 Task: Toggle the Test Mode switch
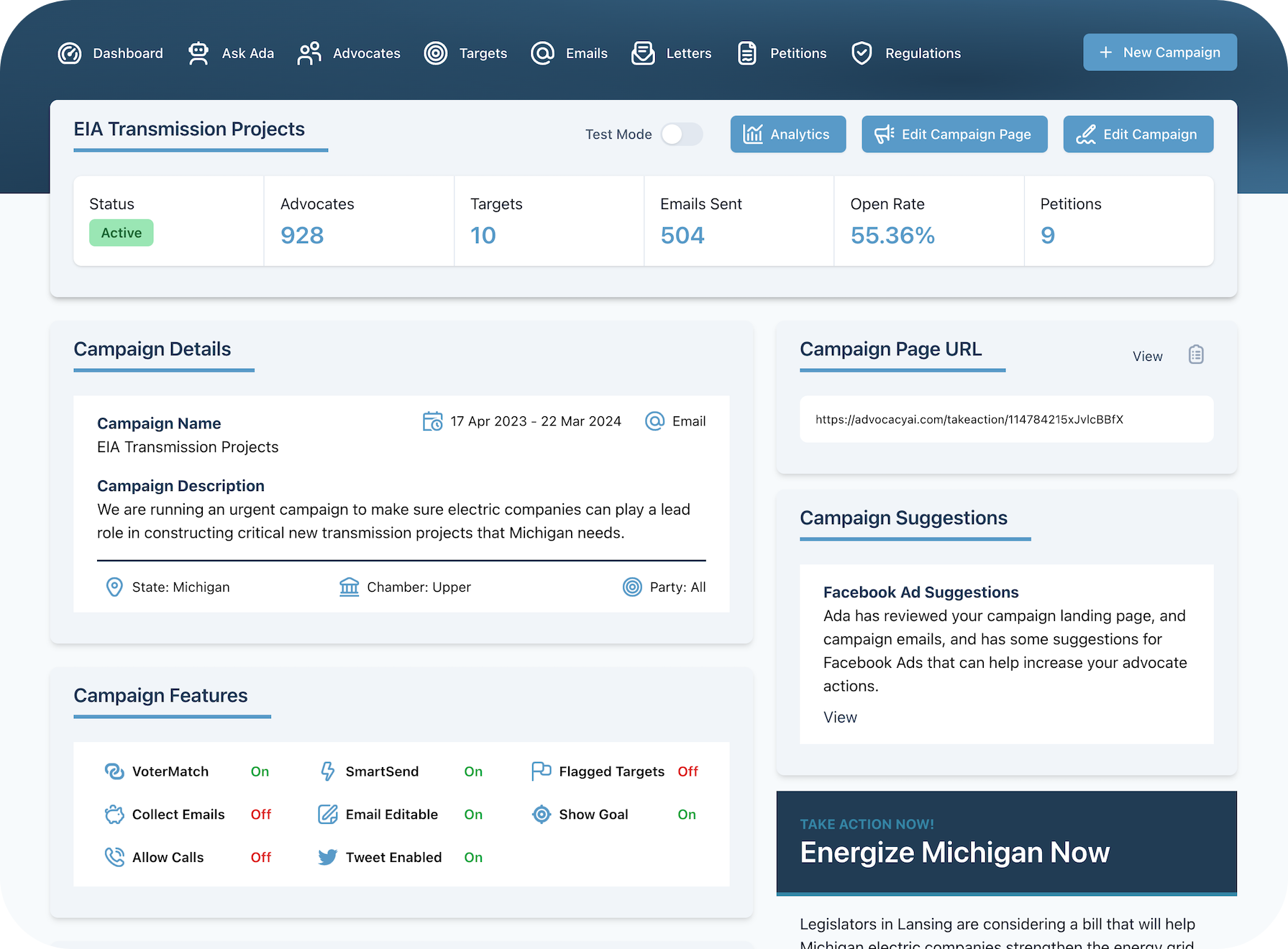click(x=682, y=134)
